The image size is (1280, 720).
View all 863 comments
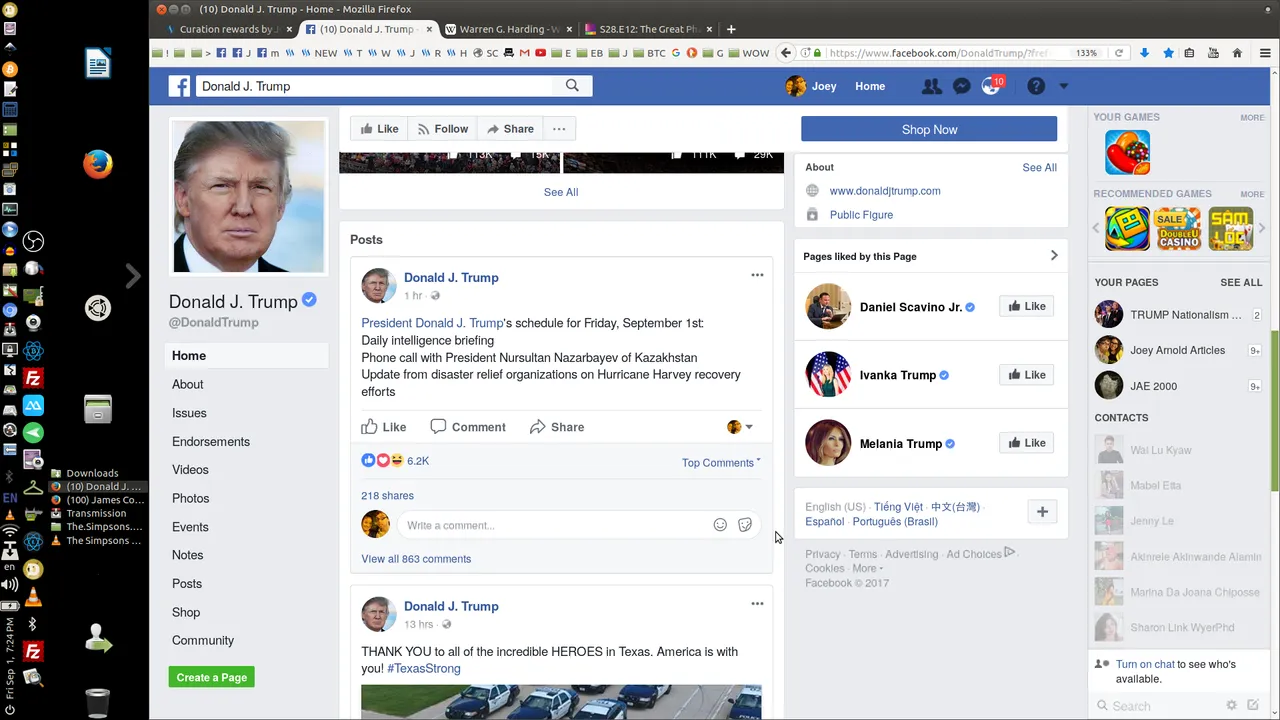click(x=416, y=559)
